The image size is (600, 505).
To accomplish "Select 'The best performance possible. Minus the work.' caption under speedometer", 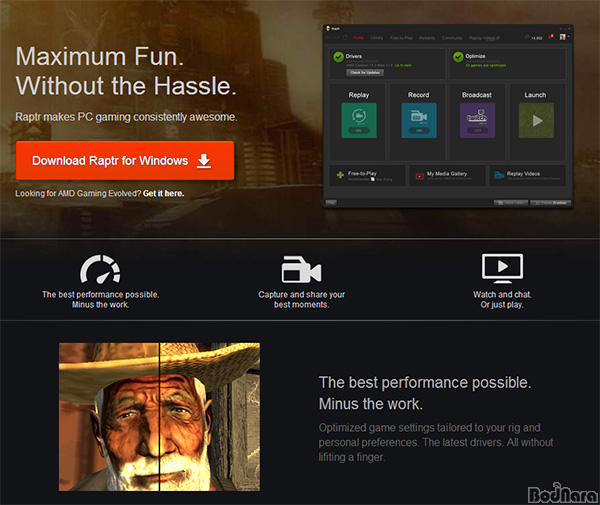I will [101, 300].
